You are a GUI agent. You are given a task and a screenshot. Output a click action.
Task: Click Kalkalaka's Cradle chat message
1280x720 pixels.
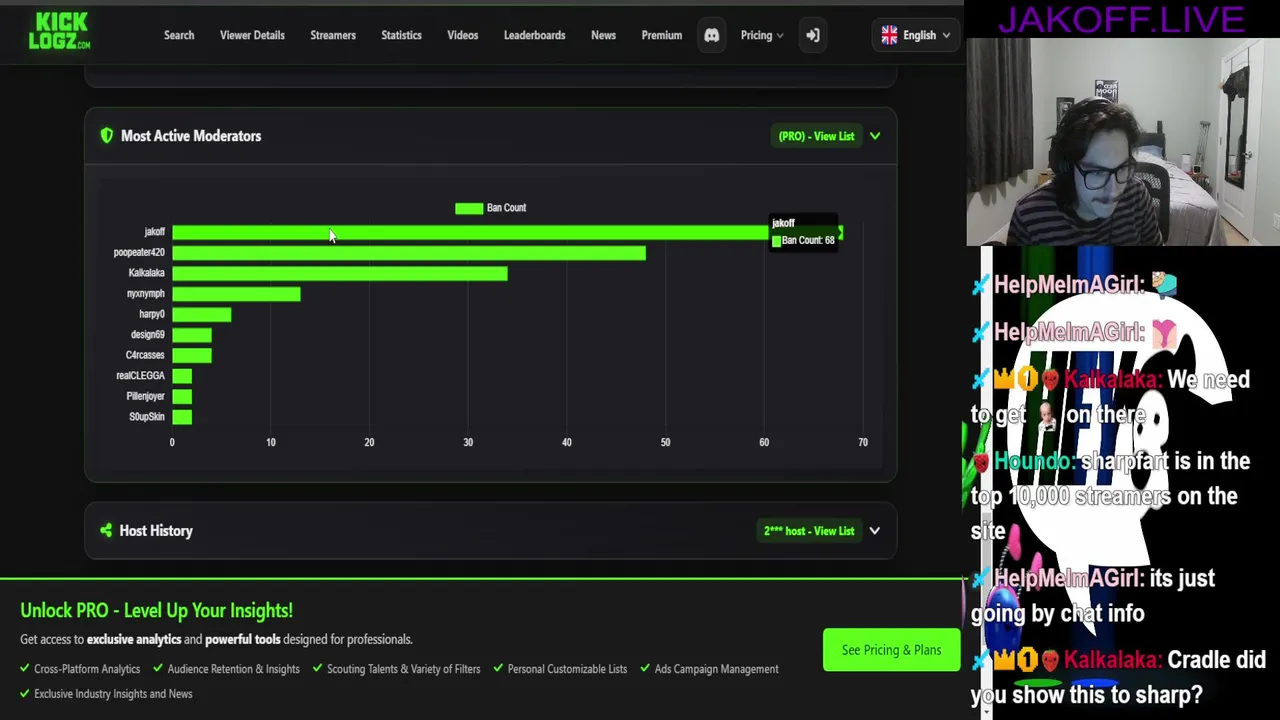coord(1117,677)
